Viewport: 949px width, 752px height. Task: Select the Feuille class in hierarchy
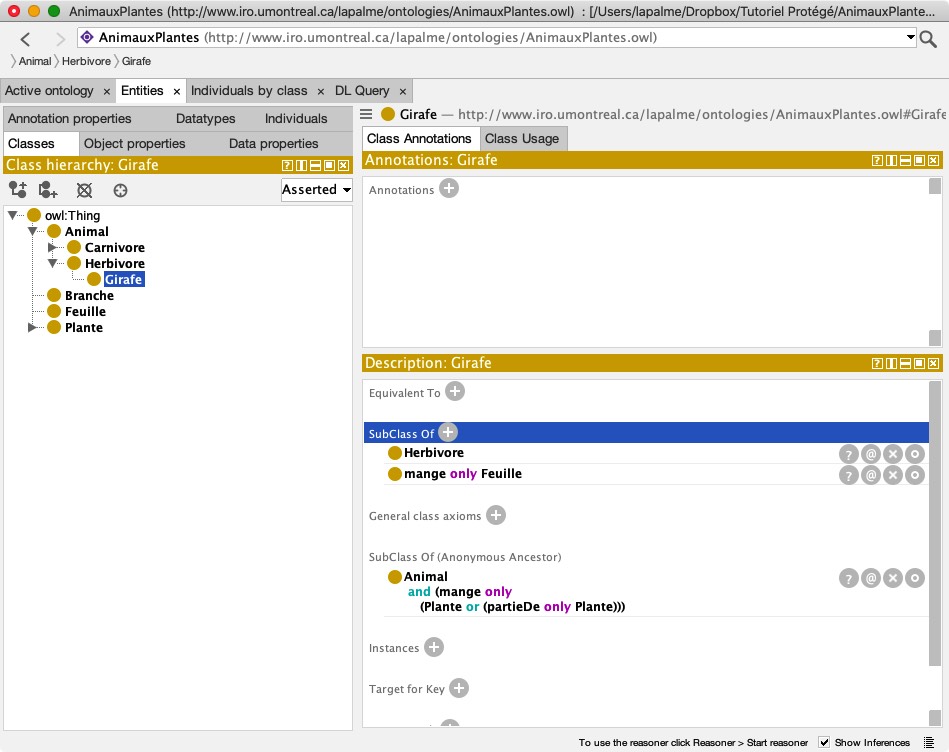click(x=85, y=312)
